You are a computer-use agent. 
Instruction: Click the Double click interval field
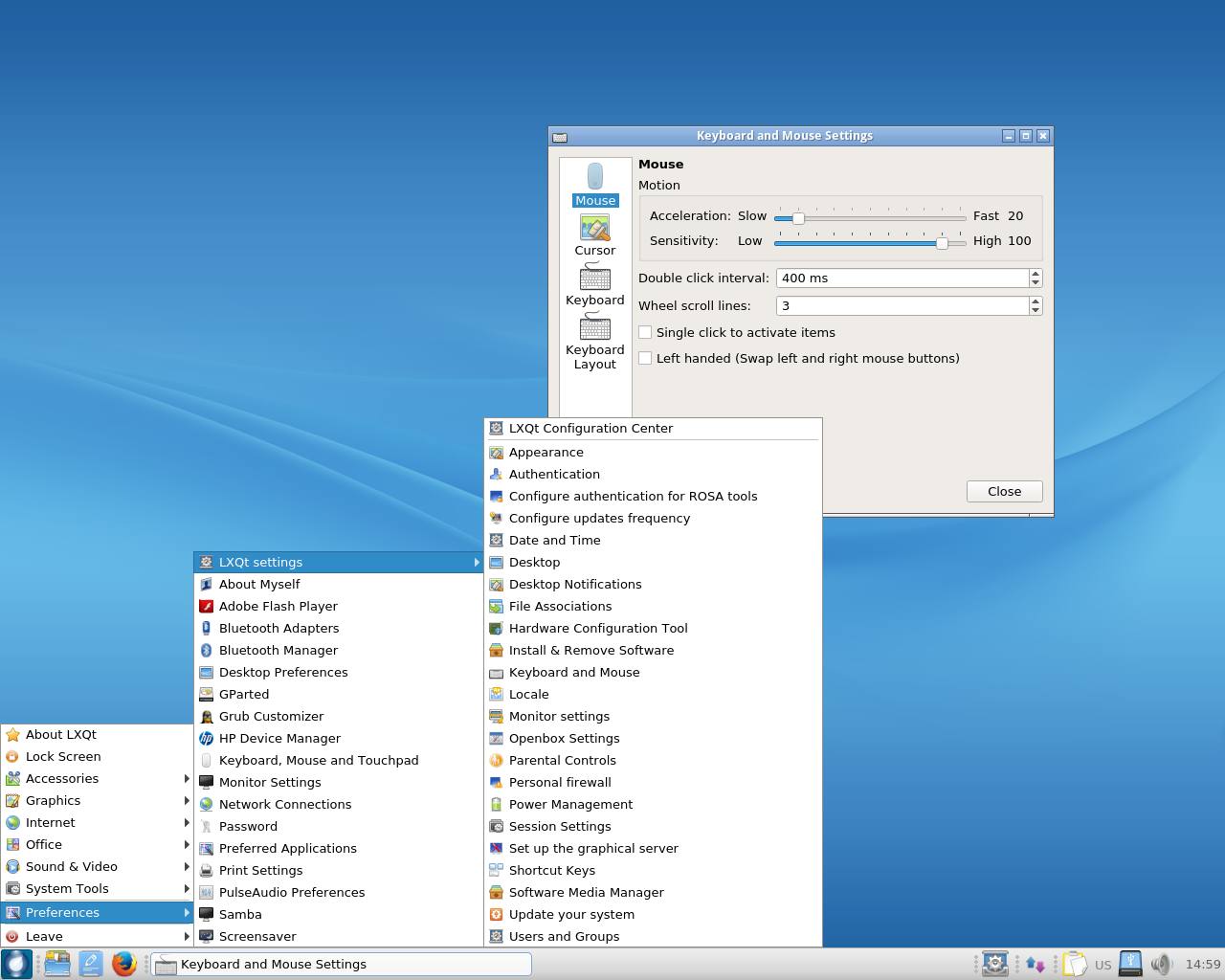click(902, 278)
